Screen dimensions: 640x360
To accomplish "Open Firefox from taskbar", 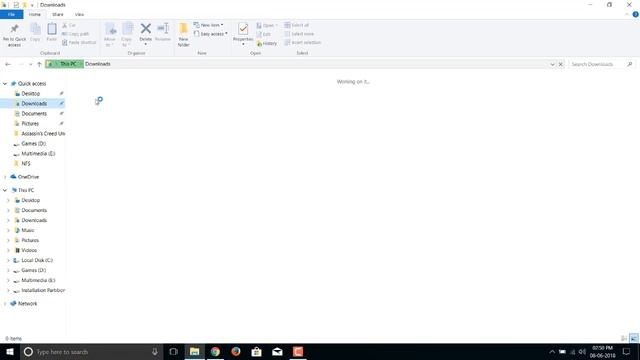I will (x=236, y=351).
